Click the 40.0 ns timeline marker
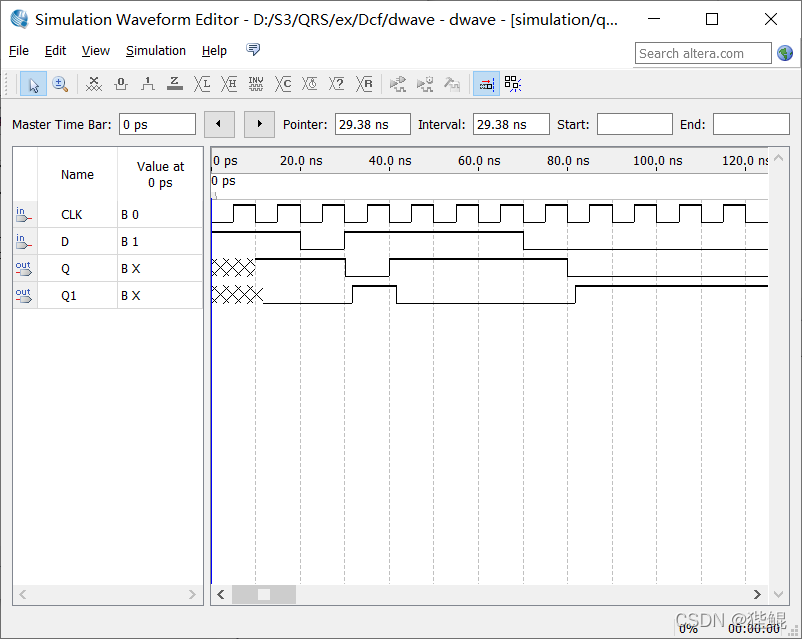This screenshot has height=639, width=802. (390, 161)
